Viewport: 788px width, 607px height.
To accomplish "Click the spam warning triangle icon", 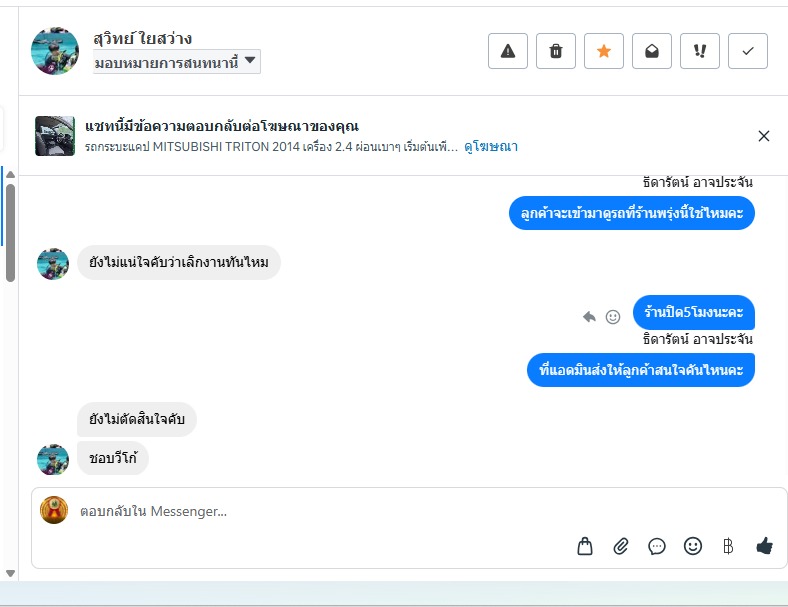I will click(x=508, y=51).
